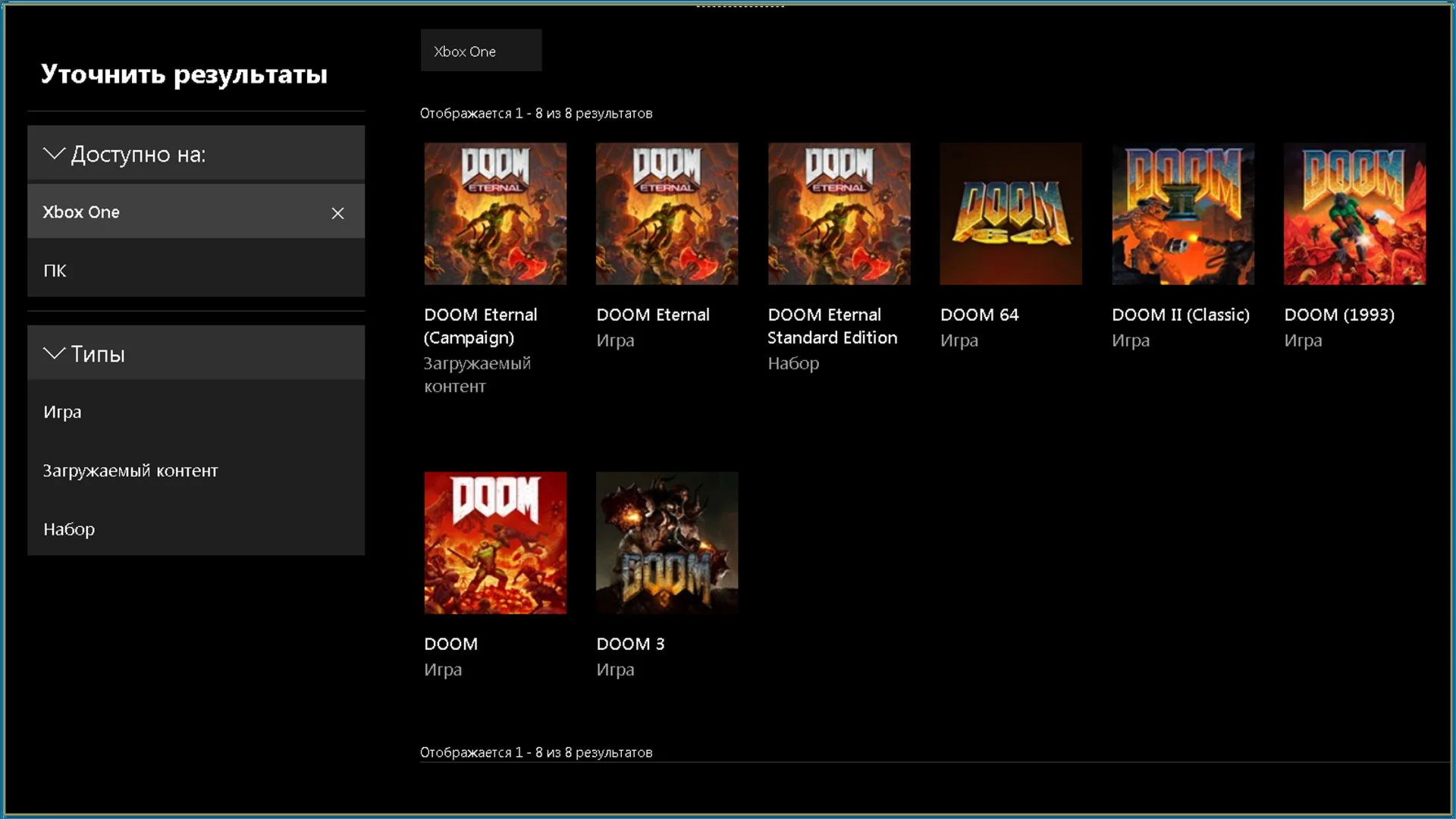Filter results by Набор type
Image resolution: width=1456 pixels, height=819 pixels.
(69, 529)
